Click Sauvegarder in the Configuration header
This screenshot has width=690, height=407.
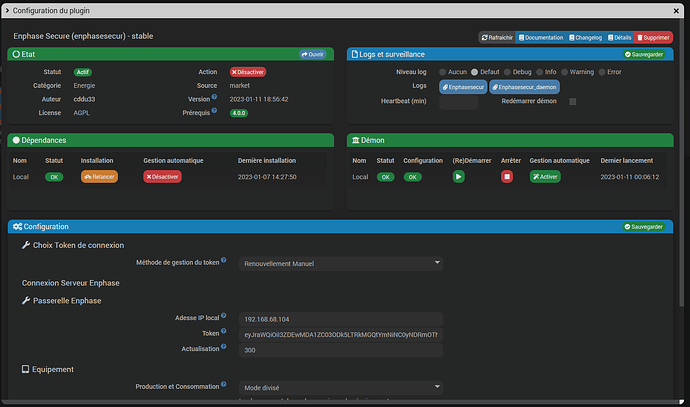pyautogui.click(x=644, y=227)
